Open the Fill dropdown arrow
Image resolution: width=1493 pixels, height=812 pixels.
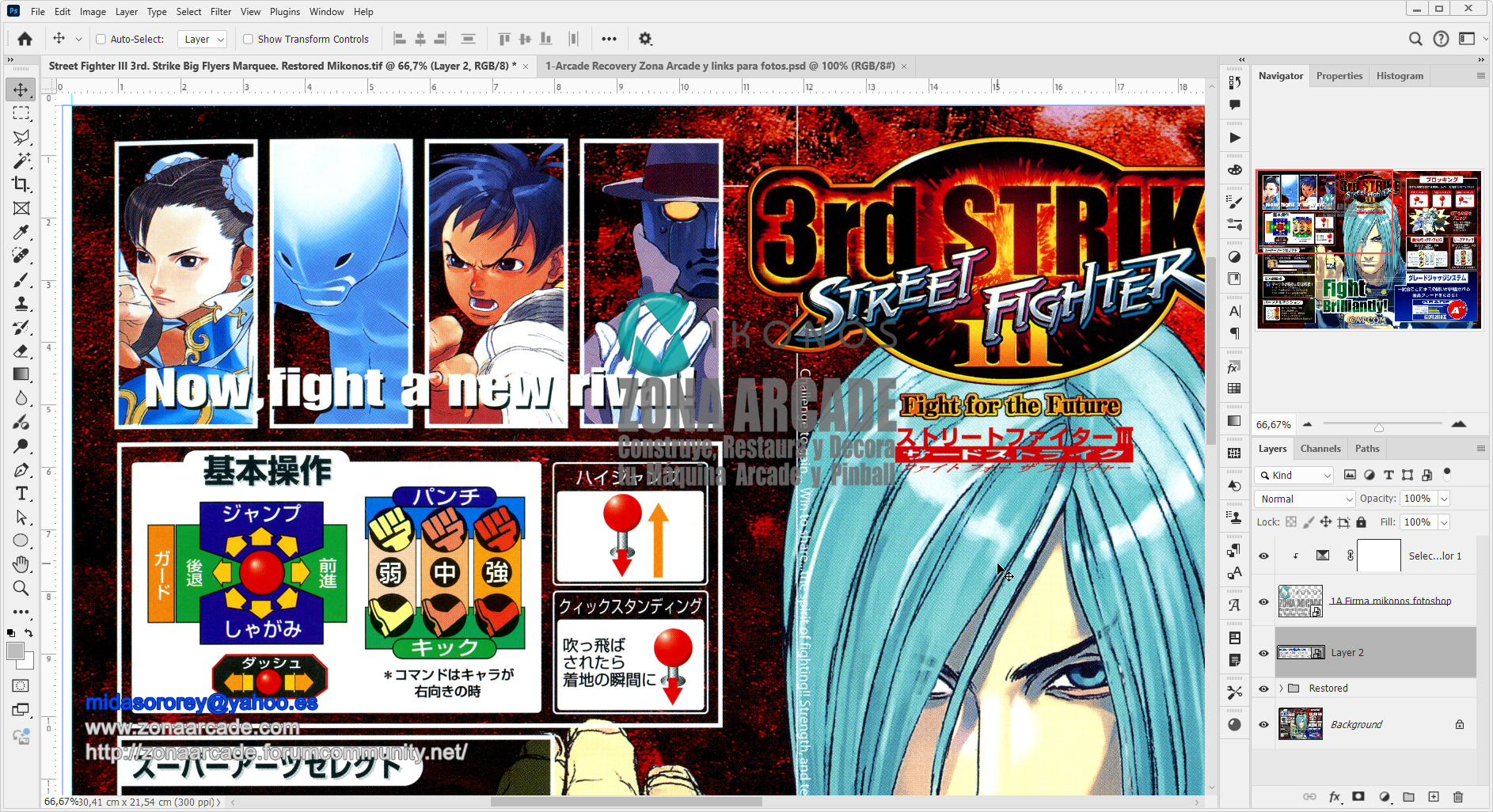[x=1444, y=522]
